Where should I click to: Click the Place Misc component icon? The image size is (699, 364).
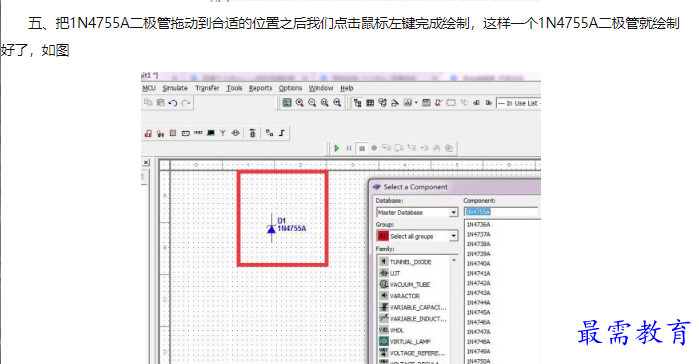pyautogui.click(x=198, y=133)
